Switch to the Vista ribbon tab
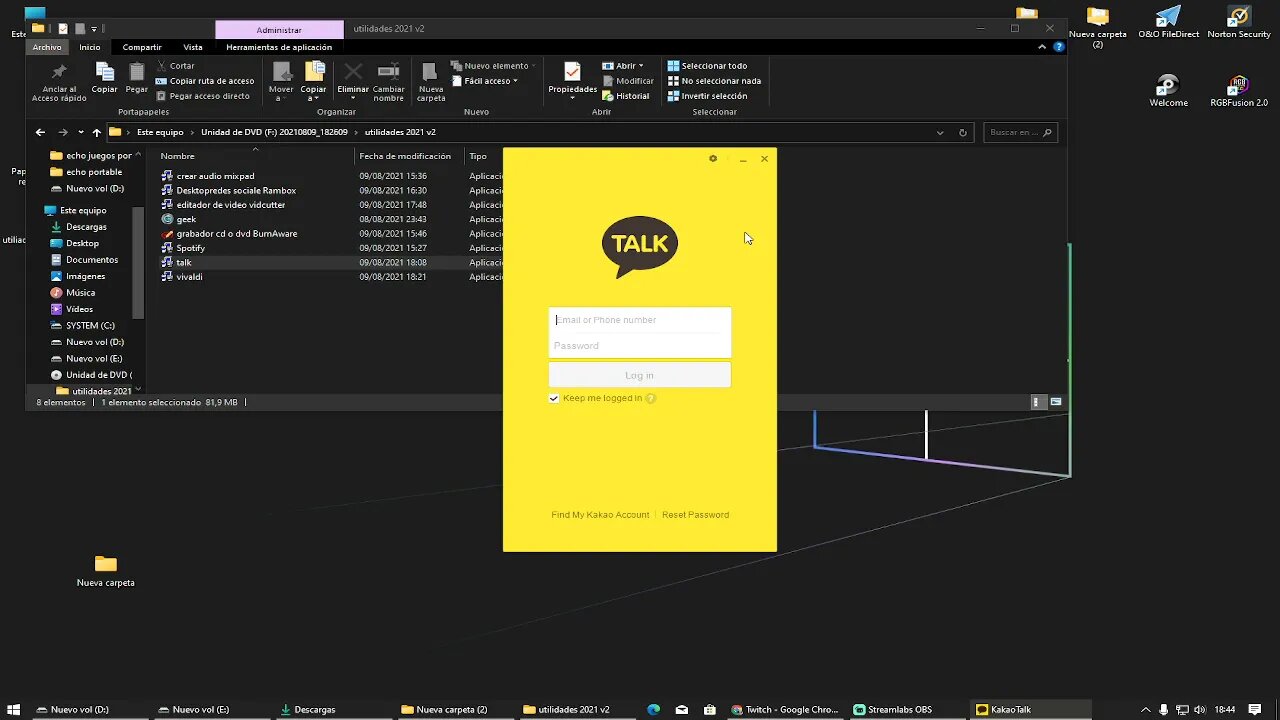The image size is (1280, 720). pyautogui.click(x=193, y=47)
